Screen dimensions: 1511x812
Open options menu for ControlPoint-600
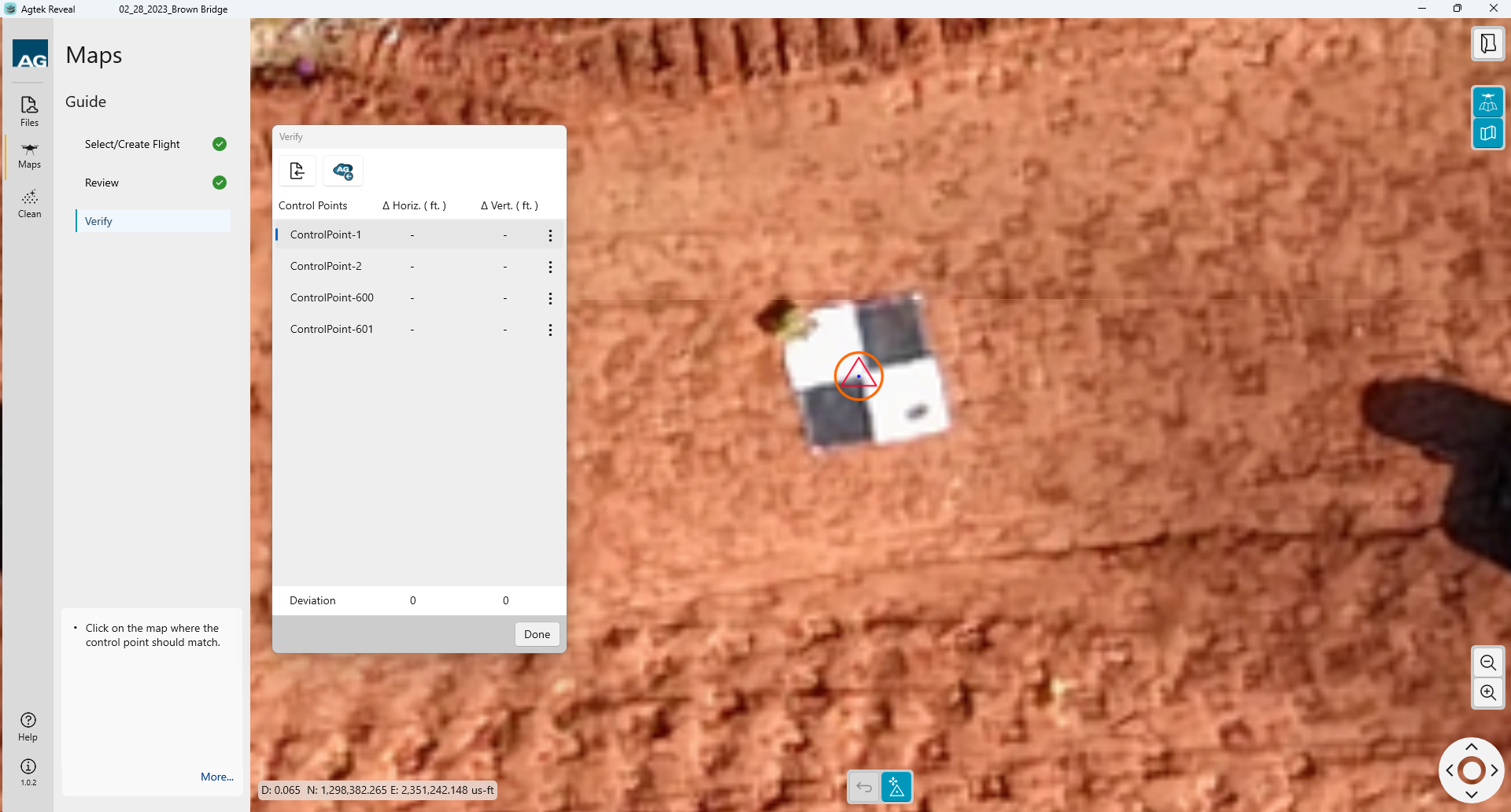pyautogui.click(x=550, y=298)
